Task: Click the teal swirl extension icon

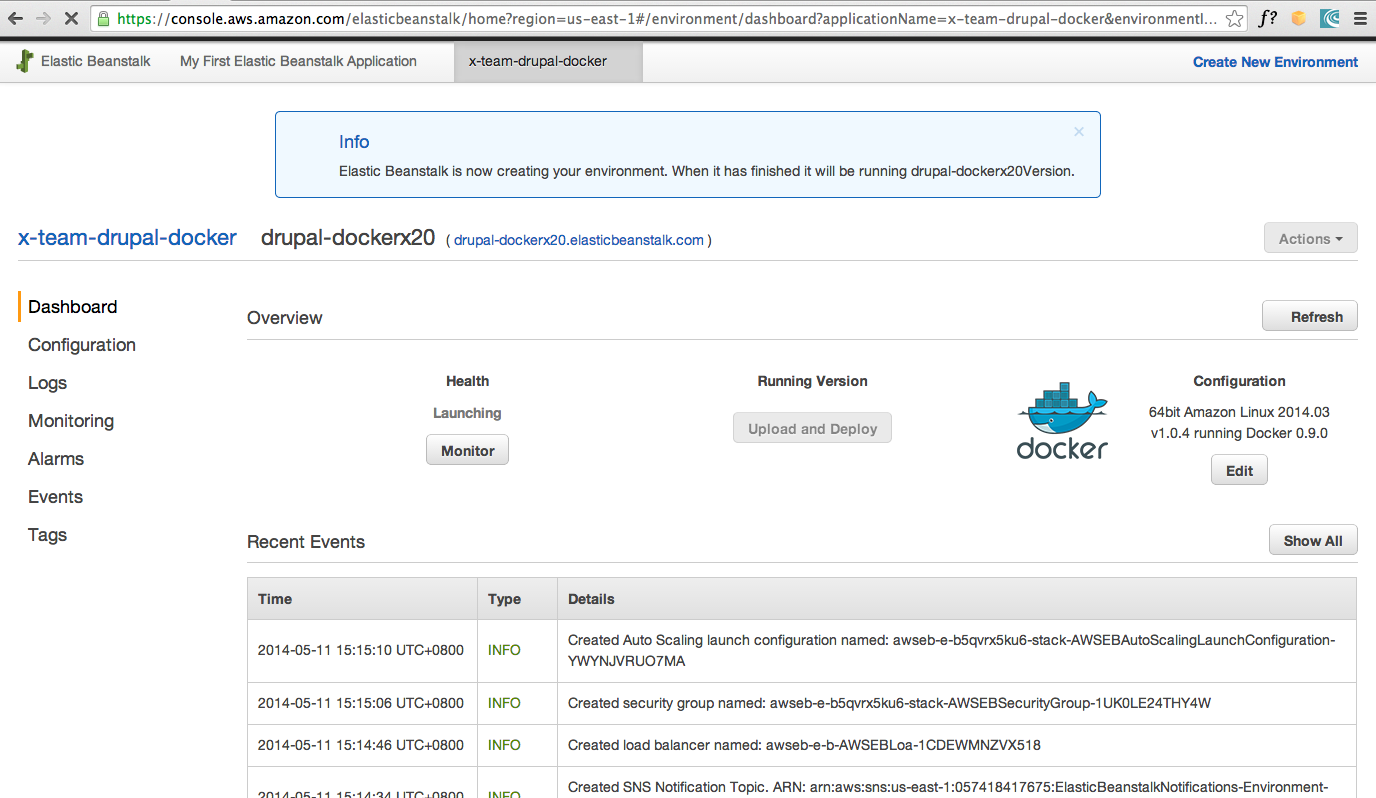Action: [x=1329, y=18]
